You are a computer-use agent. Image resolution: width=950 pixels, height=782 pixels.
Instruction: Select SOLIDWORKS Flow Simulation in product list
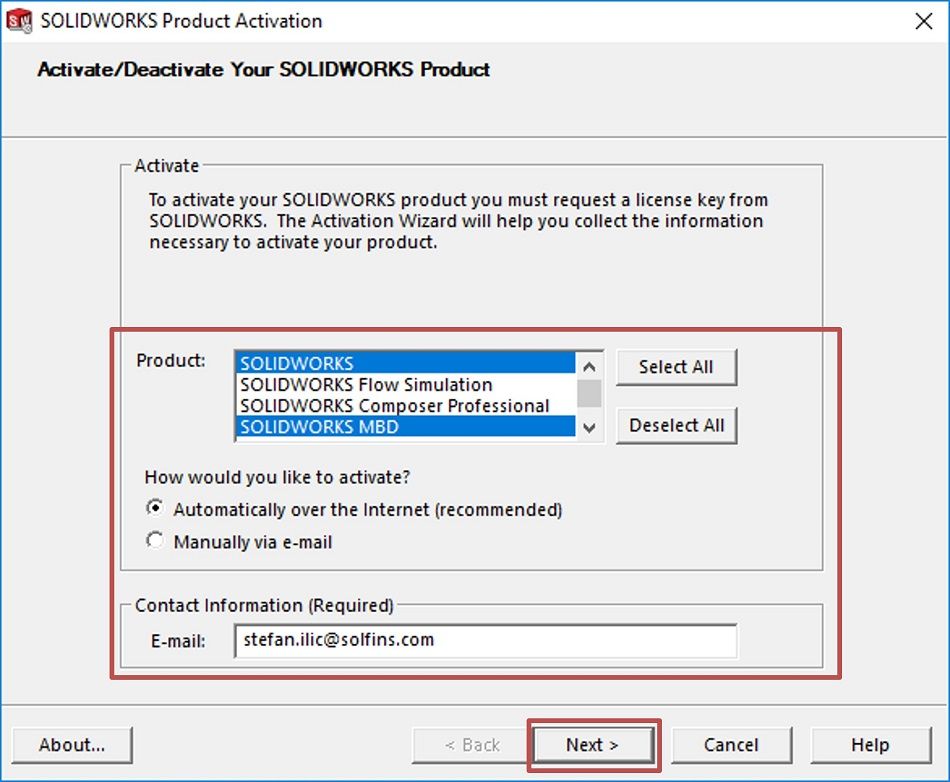(x=365, y=384)
